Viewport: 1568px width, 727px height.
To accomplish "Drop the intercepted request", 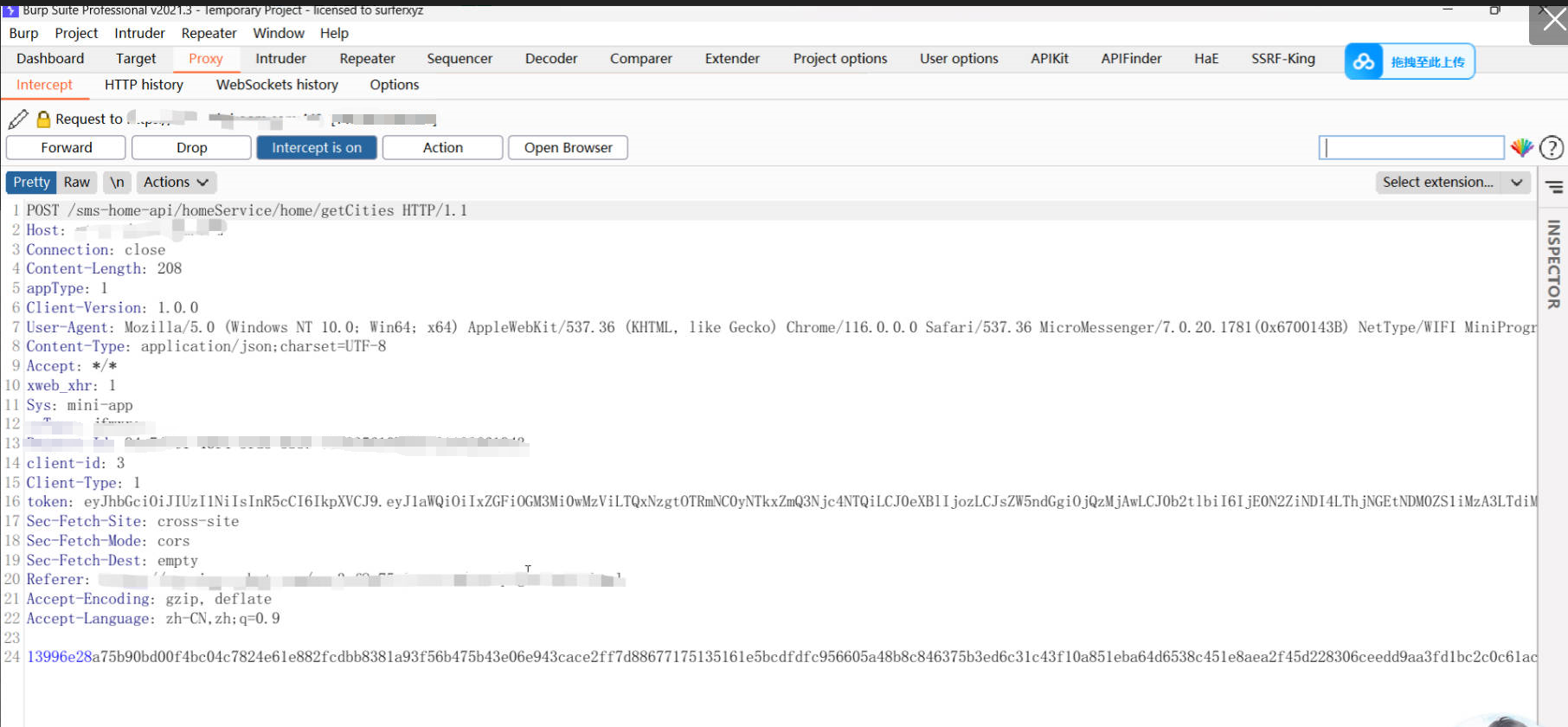I will click(191, 148).
